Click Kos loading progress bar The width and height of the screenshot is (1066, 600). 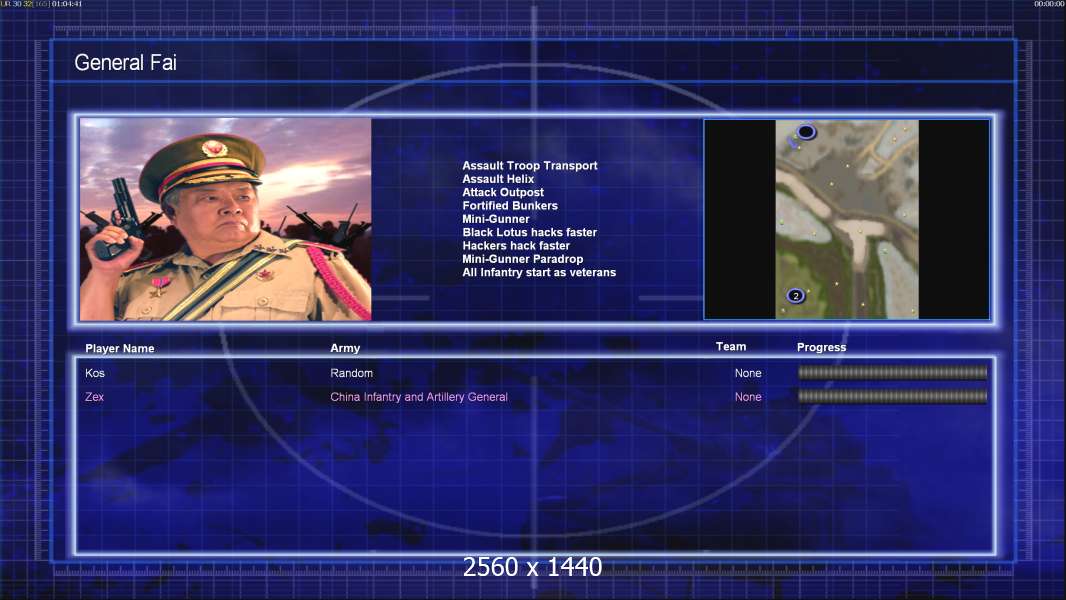893,372
